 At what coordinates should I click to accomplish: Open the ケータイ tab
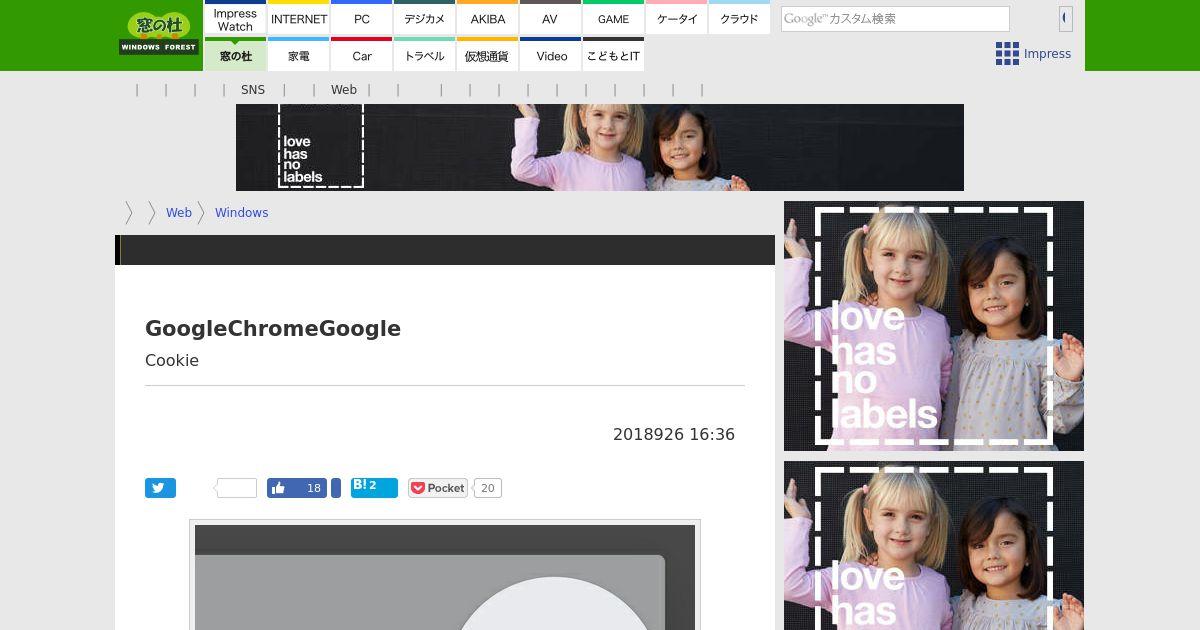[x=677, y=18]
